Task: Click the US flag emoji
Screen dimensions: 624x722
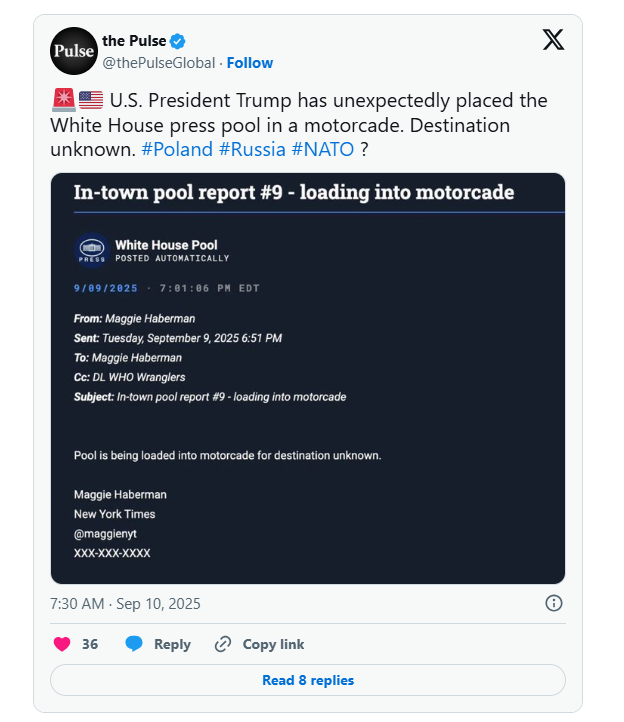Action: tap(90, 100)
